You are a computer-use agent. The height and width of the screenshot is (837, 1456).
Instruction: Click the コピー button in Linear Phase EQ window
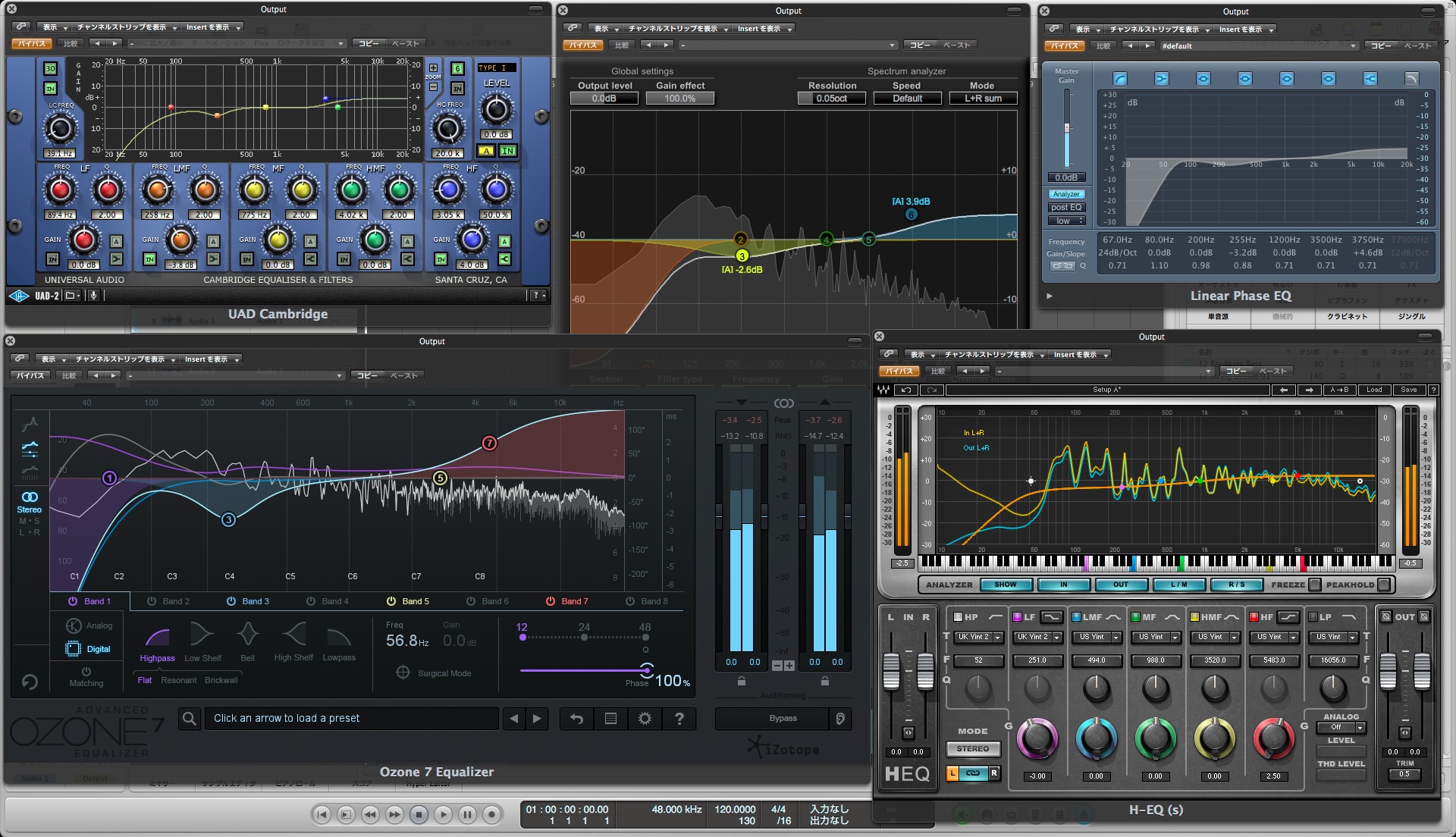point(1381,46)
